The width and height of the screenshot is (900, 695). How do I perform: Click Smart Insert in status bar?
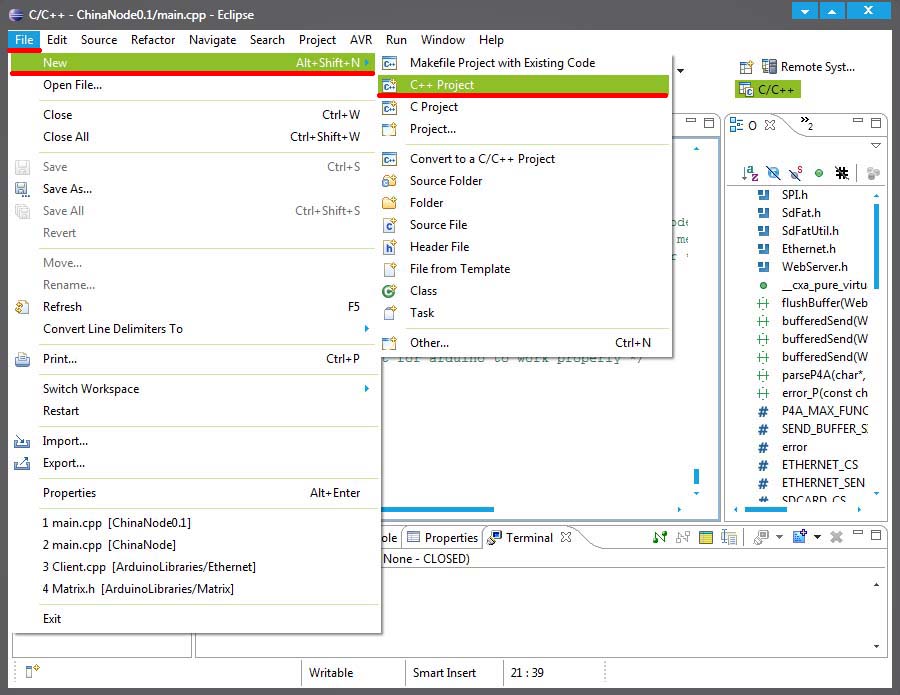point(444,673)
